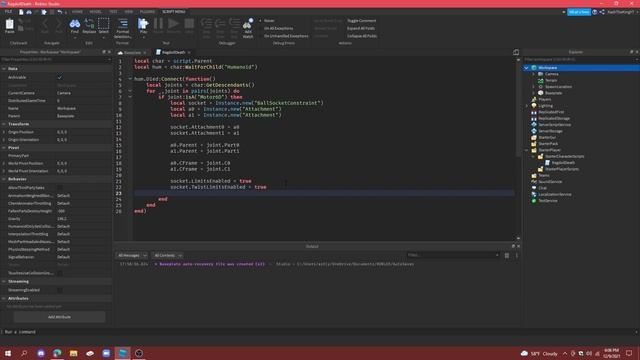640x360 pixels.
Task: Select the RagdollDeath script tab
Action: (173, 52)
